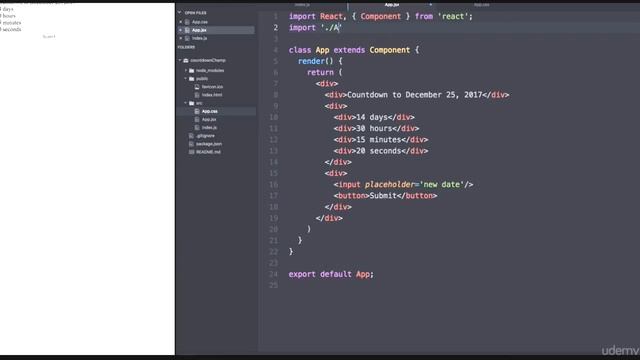Viewport: 640px width, 360px height.
Task: Click the '30 hours' text in code
Action: coord(374,129)
